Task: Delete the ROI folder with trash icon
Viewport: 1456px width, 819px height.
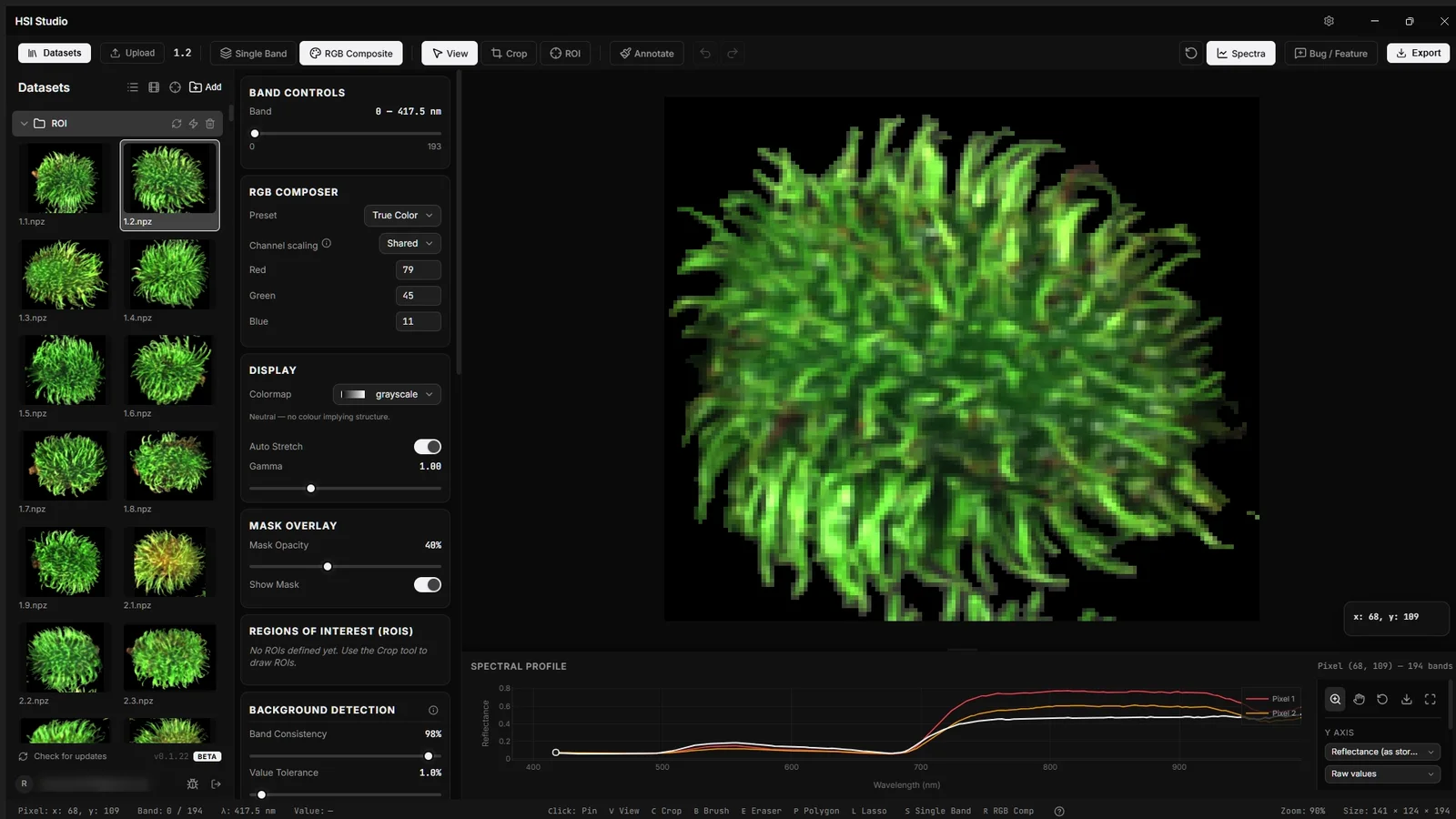Action: 210,124
